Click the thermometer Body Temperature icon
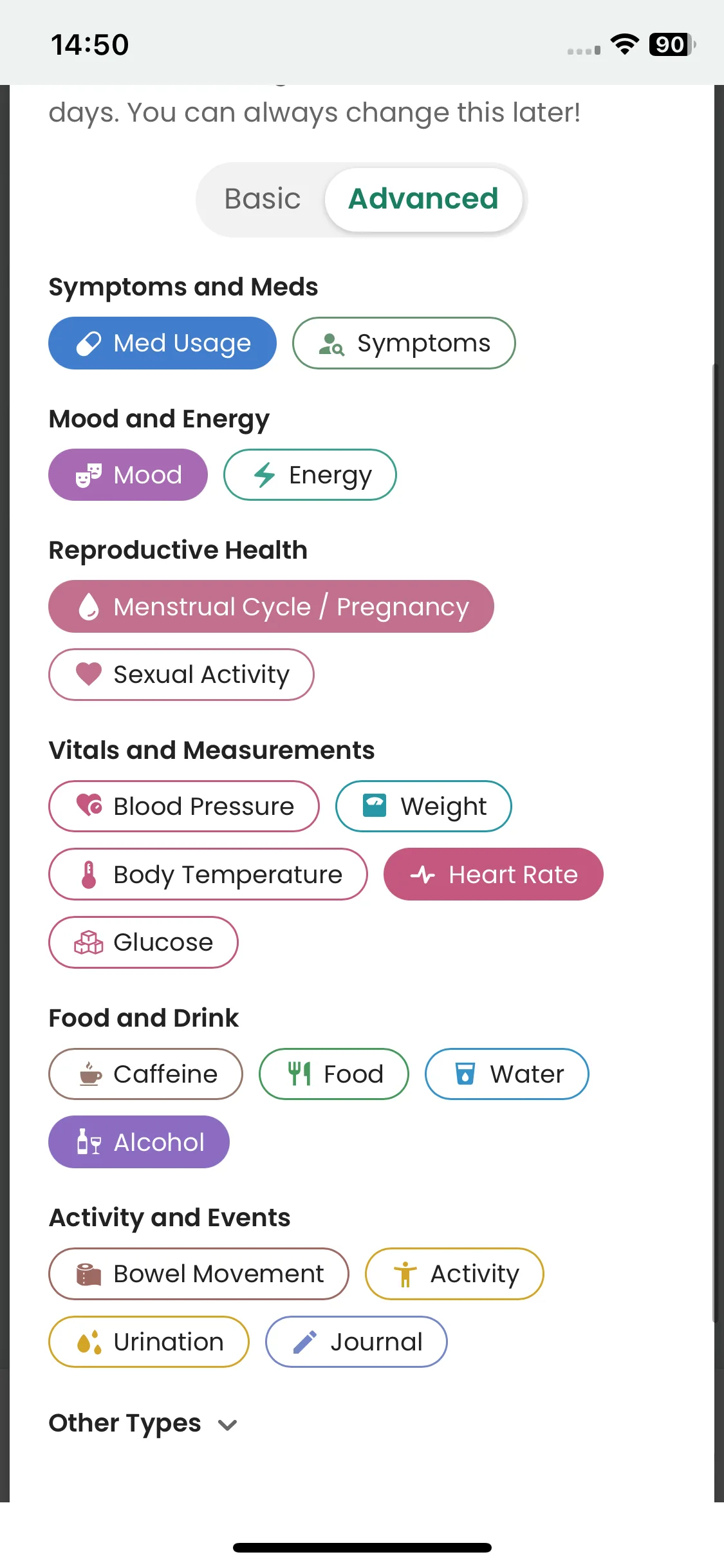 89,875
